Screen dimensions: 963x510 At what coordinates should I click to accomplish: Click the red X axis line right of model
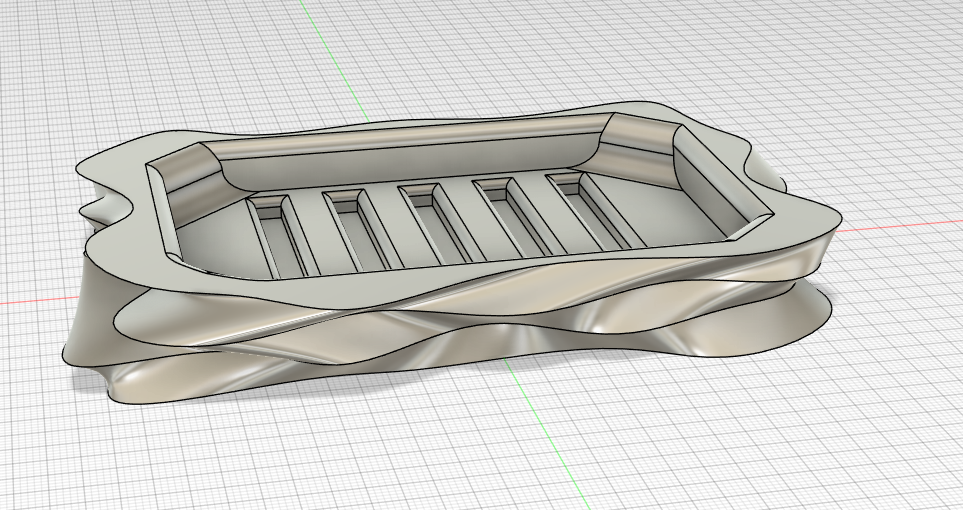point(900,226)
